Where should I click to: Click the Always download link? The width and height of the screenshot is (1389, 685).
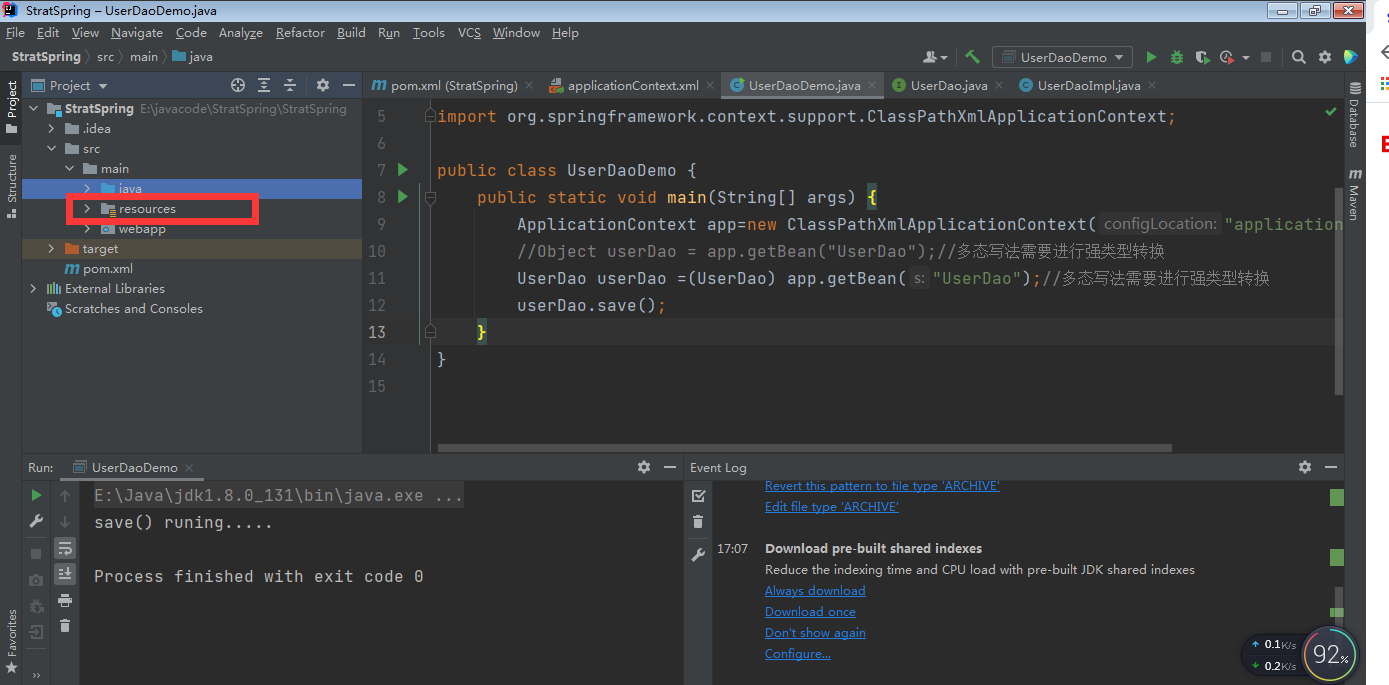pos(815,591)
